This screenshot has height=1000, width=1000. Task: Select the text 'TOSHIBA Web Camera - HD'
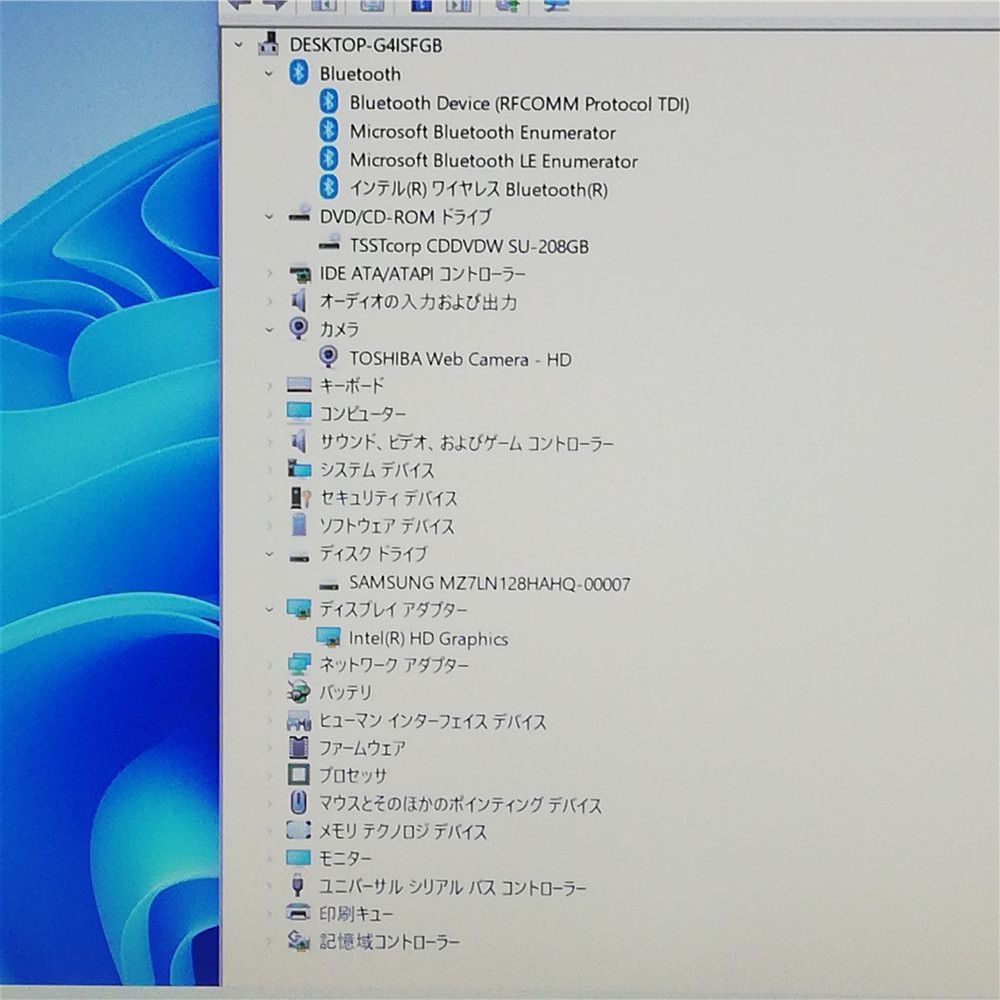coord(460,359)
